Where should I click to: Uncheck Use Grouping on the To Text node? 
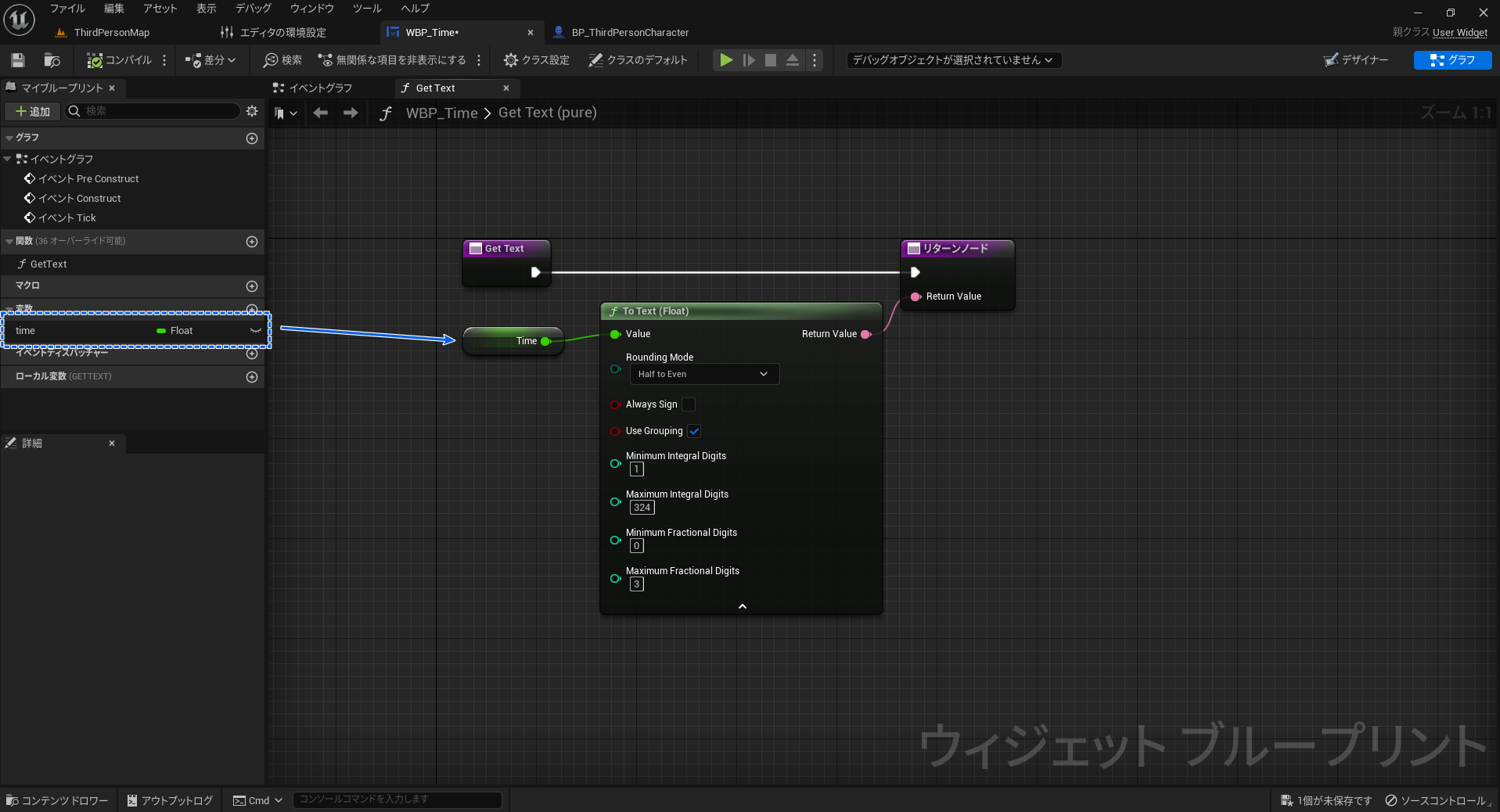(x=694, y=431)
